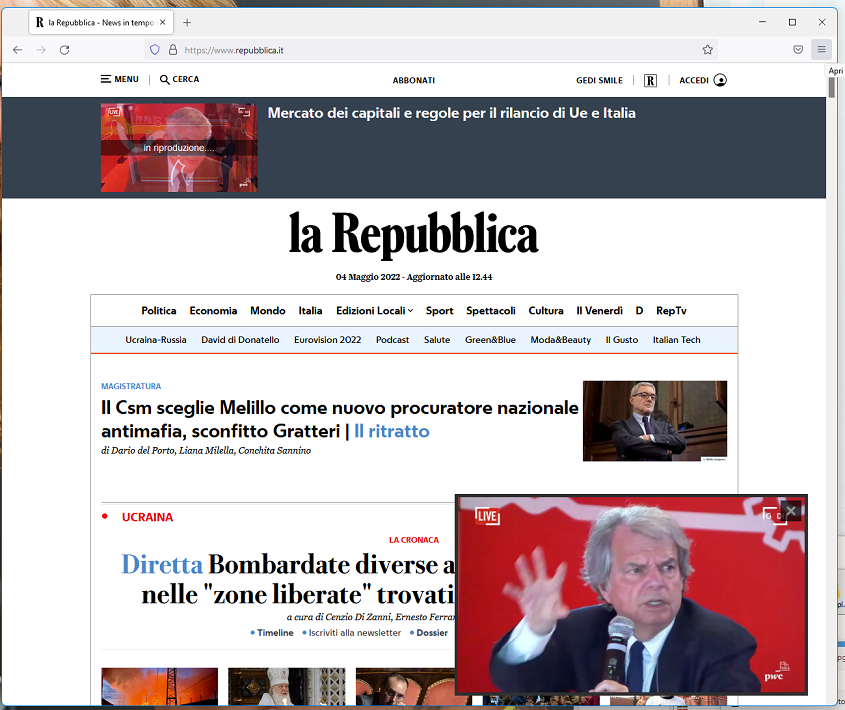Viewport: 845px width, 710px height.
Task: Close the floating live video player
Action: (791, 511)
